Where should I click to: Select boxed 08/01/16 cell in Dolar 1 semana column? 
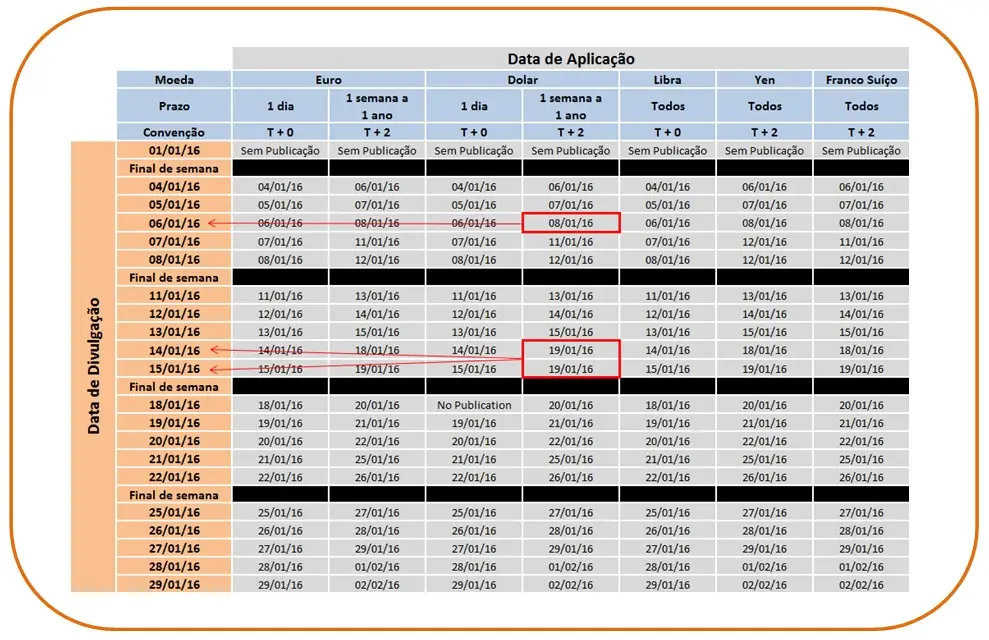pos(571,223)
